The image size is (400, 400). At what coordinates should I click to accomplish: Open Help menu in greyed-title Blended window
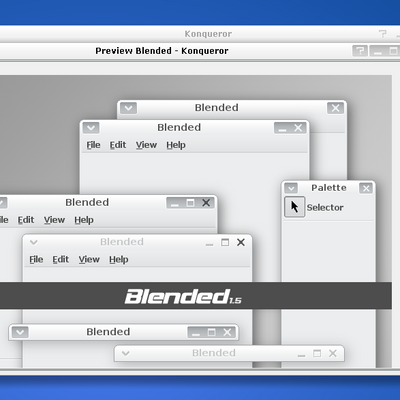point(118,259)
